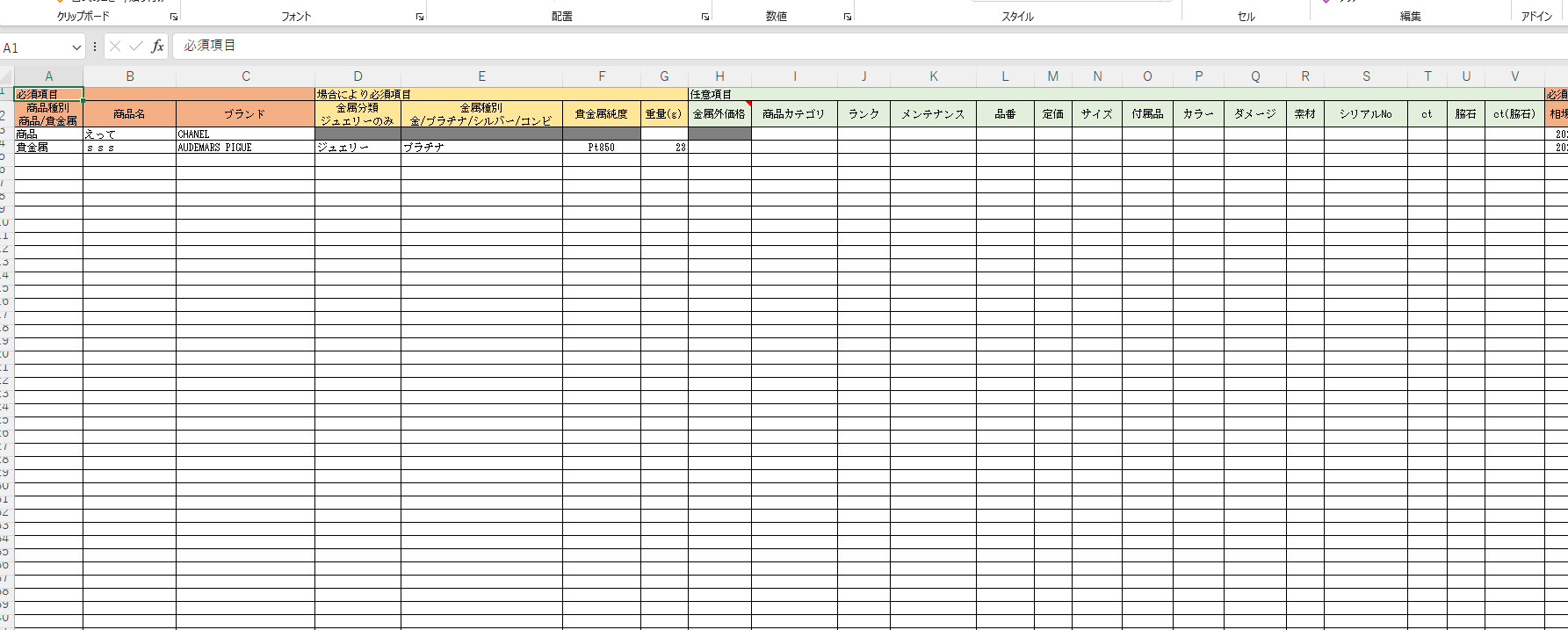The height and width of the screenshot is (630, 1568).
Task: Select the 金属分類 ジュエリーのみ header cell
Action: [x=358, y=114]
